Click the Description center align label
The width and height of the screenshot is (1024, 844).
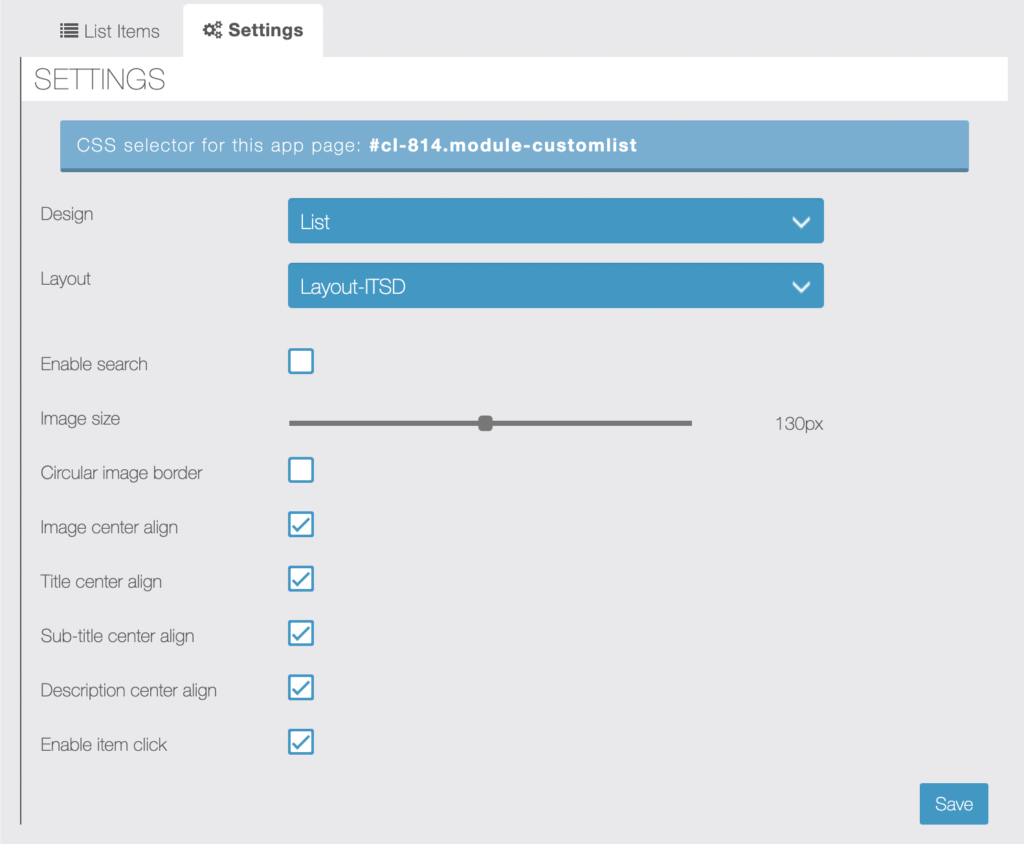pos(129,690)
